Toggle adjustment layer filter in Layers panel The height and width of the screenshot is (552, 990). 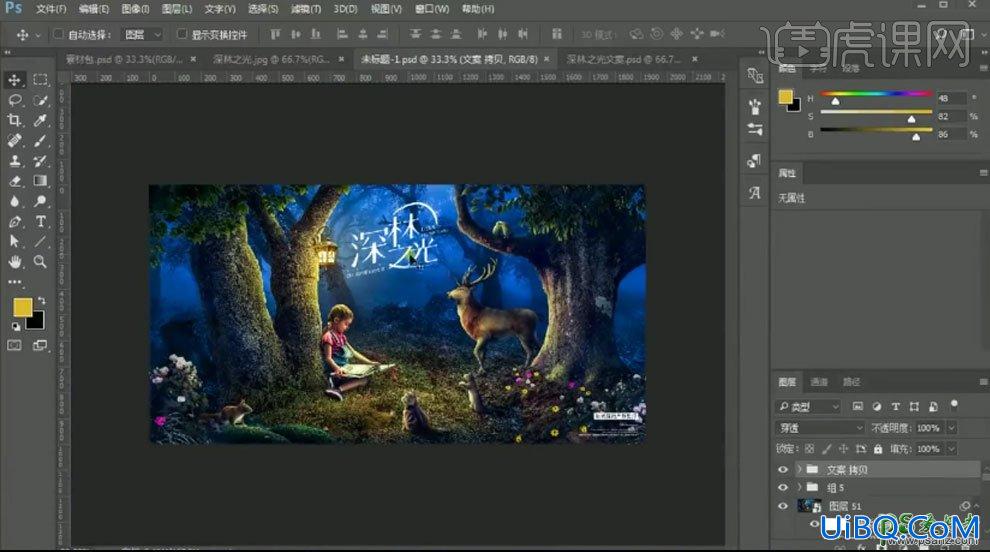coord(876,406)
